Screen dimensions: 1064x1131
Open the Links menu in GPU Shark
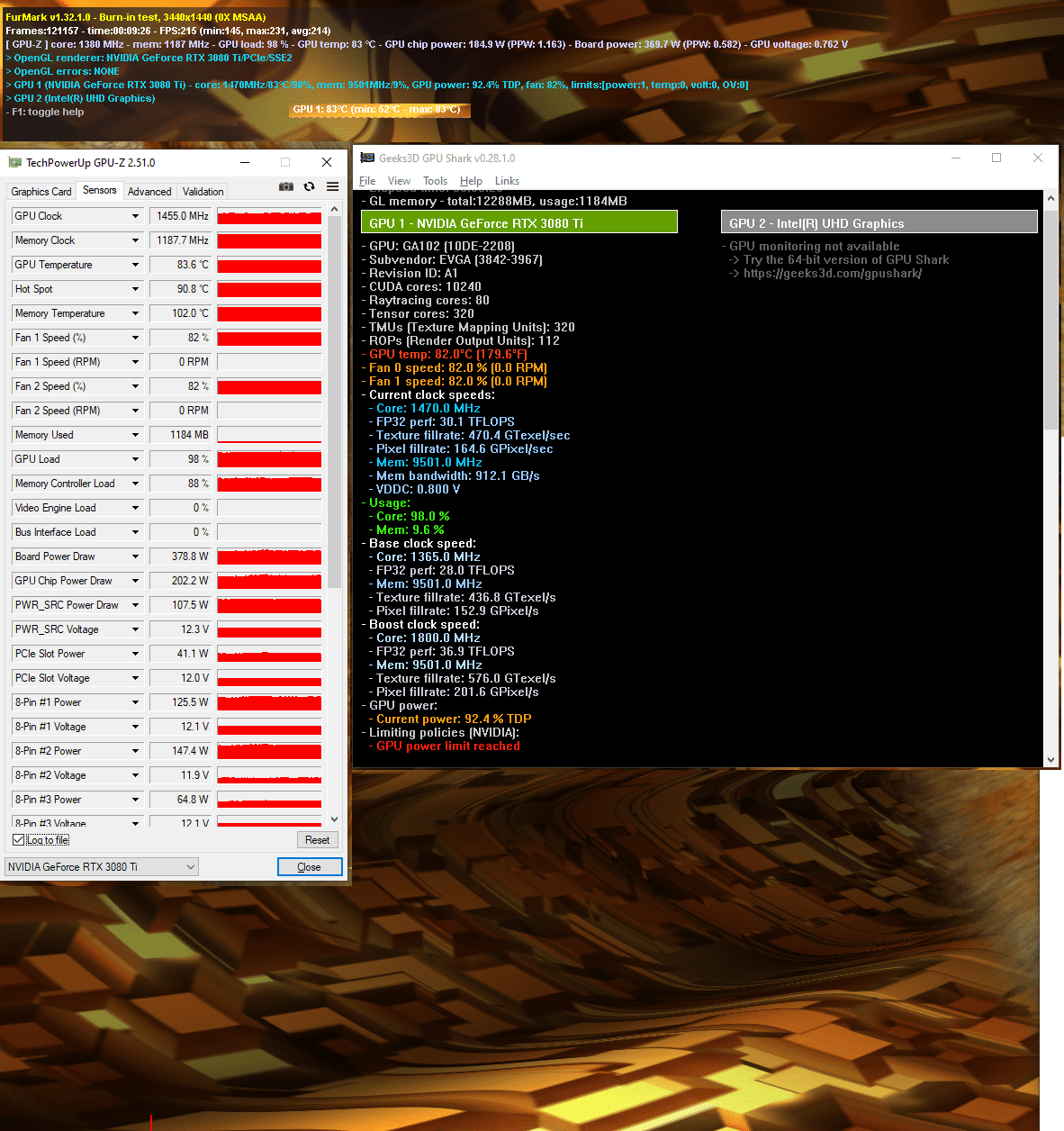tap(507, 180)
